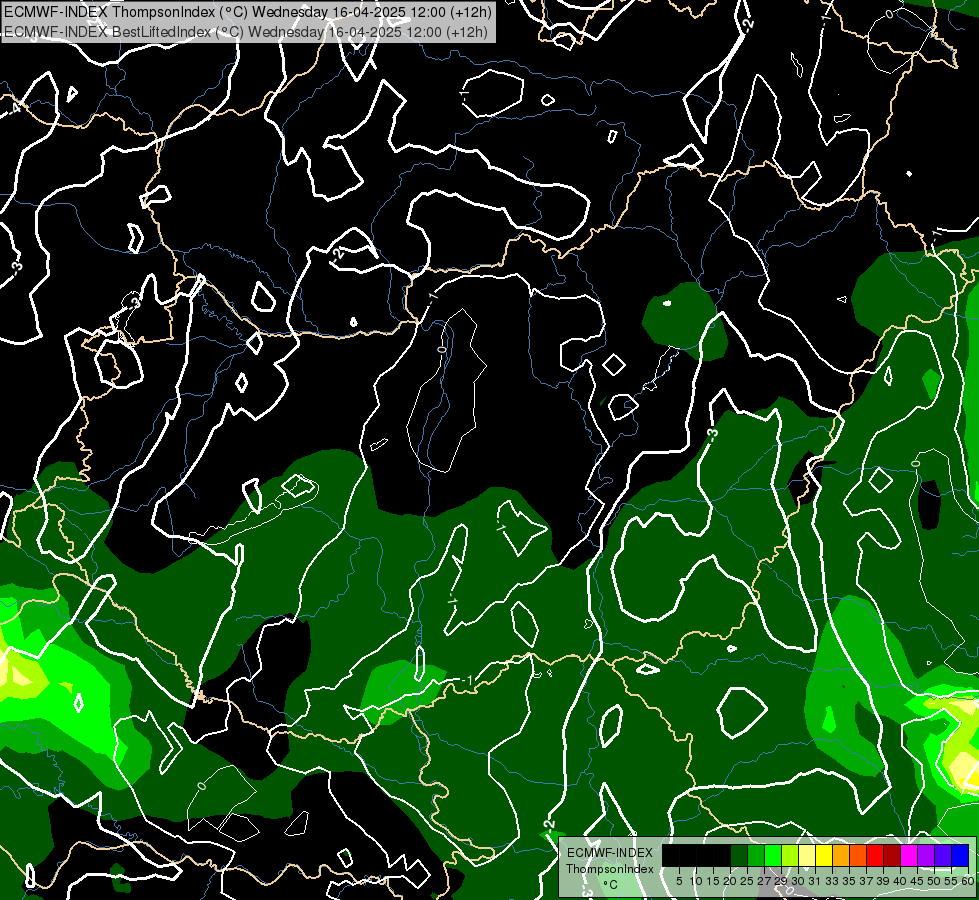Image resolution: width=979 pixels, height=900 pixels.
Task: Click the legend tick value '5'
Action: [679, 881]
